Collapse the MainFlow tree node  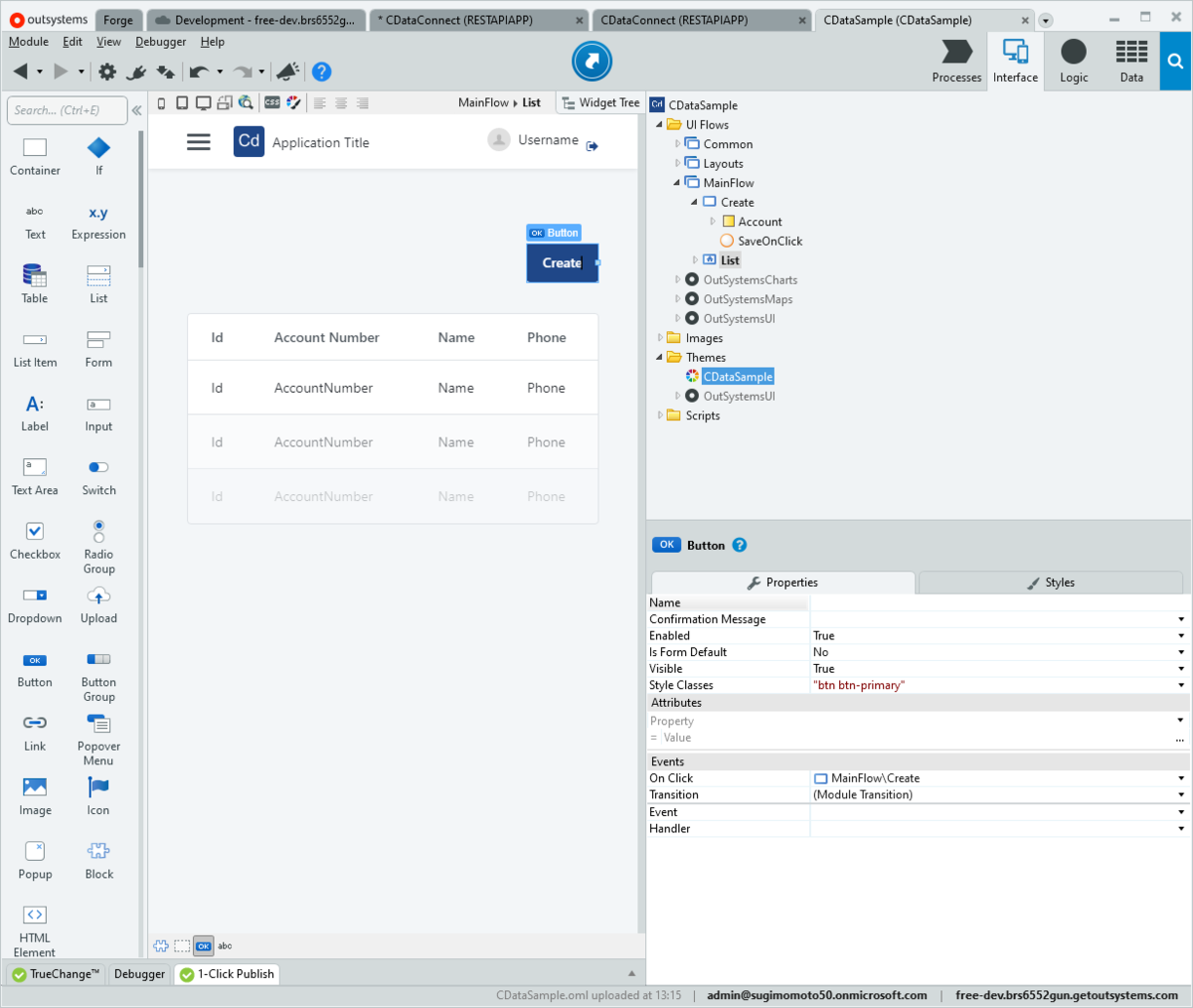[x=677, y=183]
